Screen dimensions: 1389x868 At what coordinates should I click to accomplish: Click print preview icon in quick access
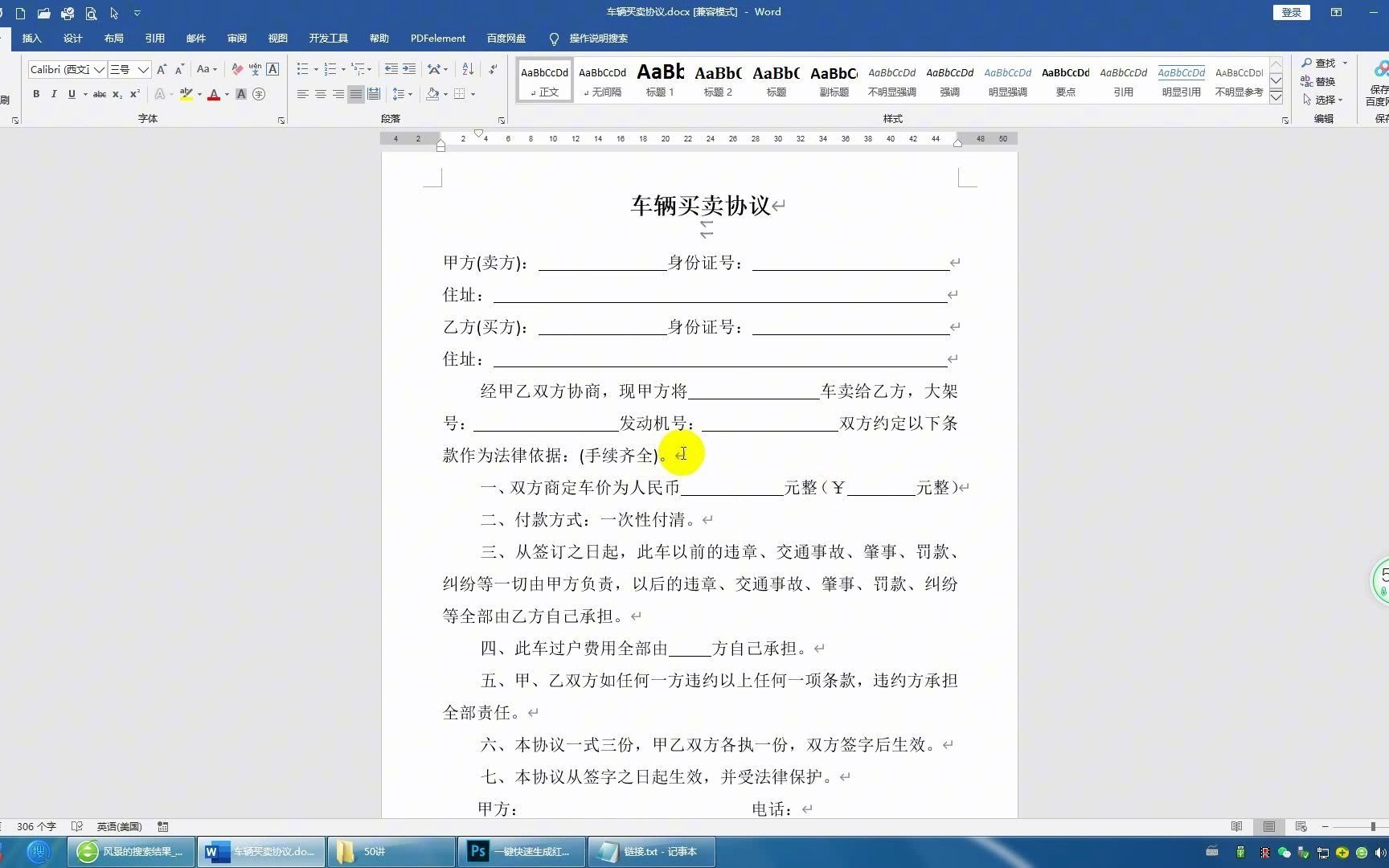(x=91, y=13)
